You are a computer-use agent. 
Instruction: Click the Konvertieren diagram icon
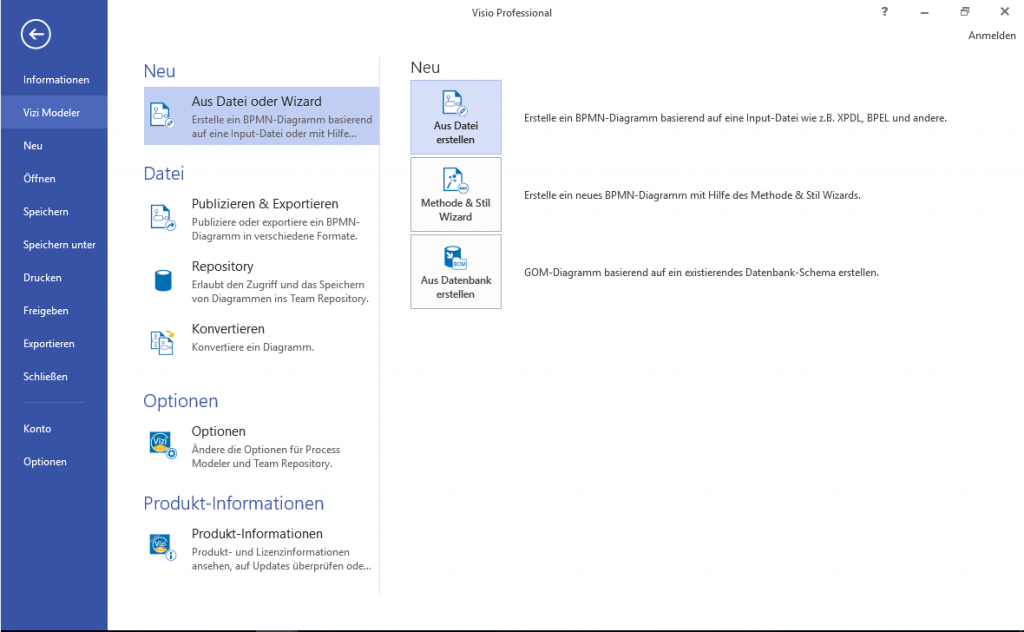162,342
